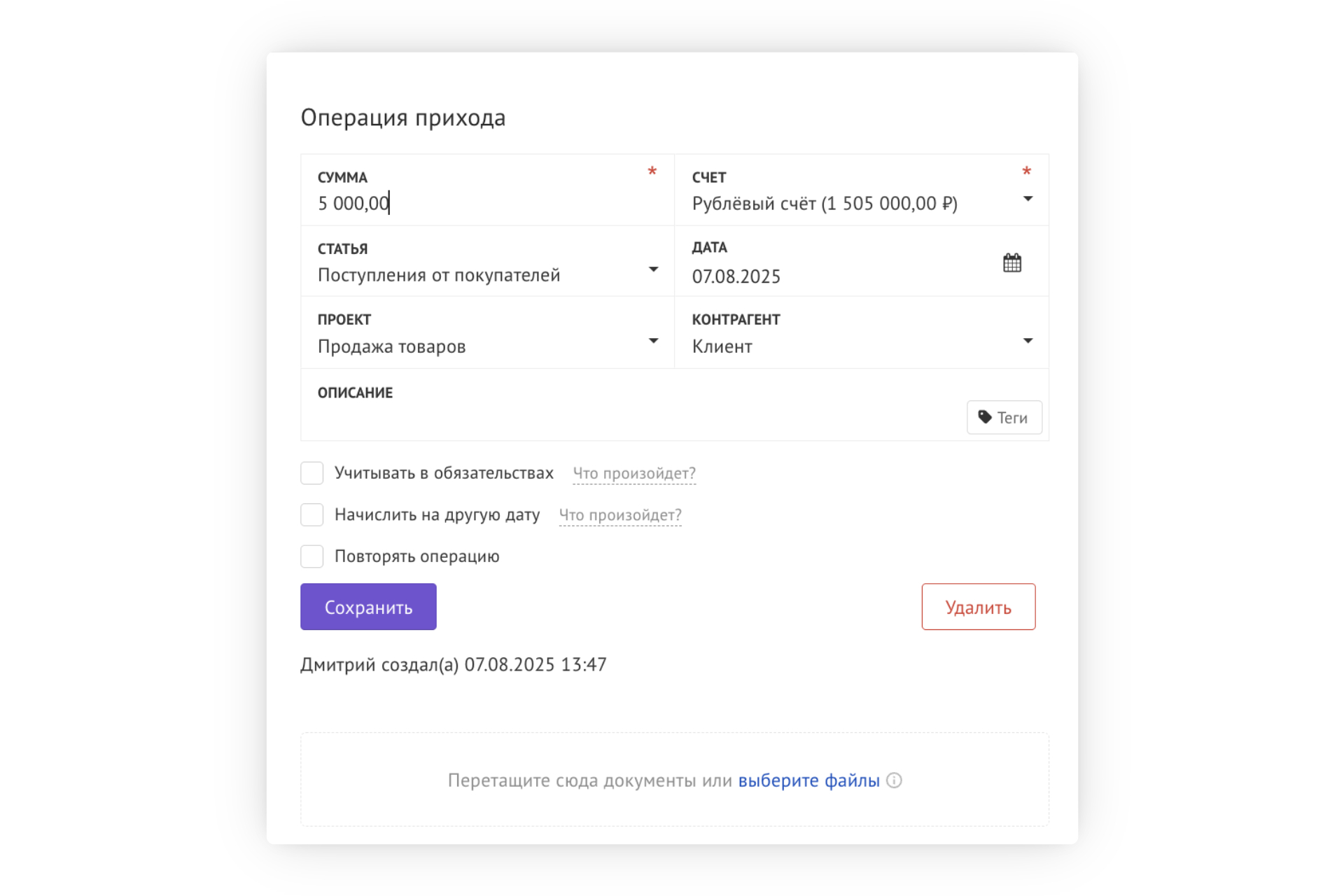Image resolution: width=1344 pixels, height=896 pixels.
Task: Enable Учитывать в обязательствах checkbox
Action: click(x=311, y=473)
